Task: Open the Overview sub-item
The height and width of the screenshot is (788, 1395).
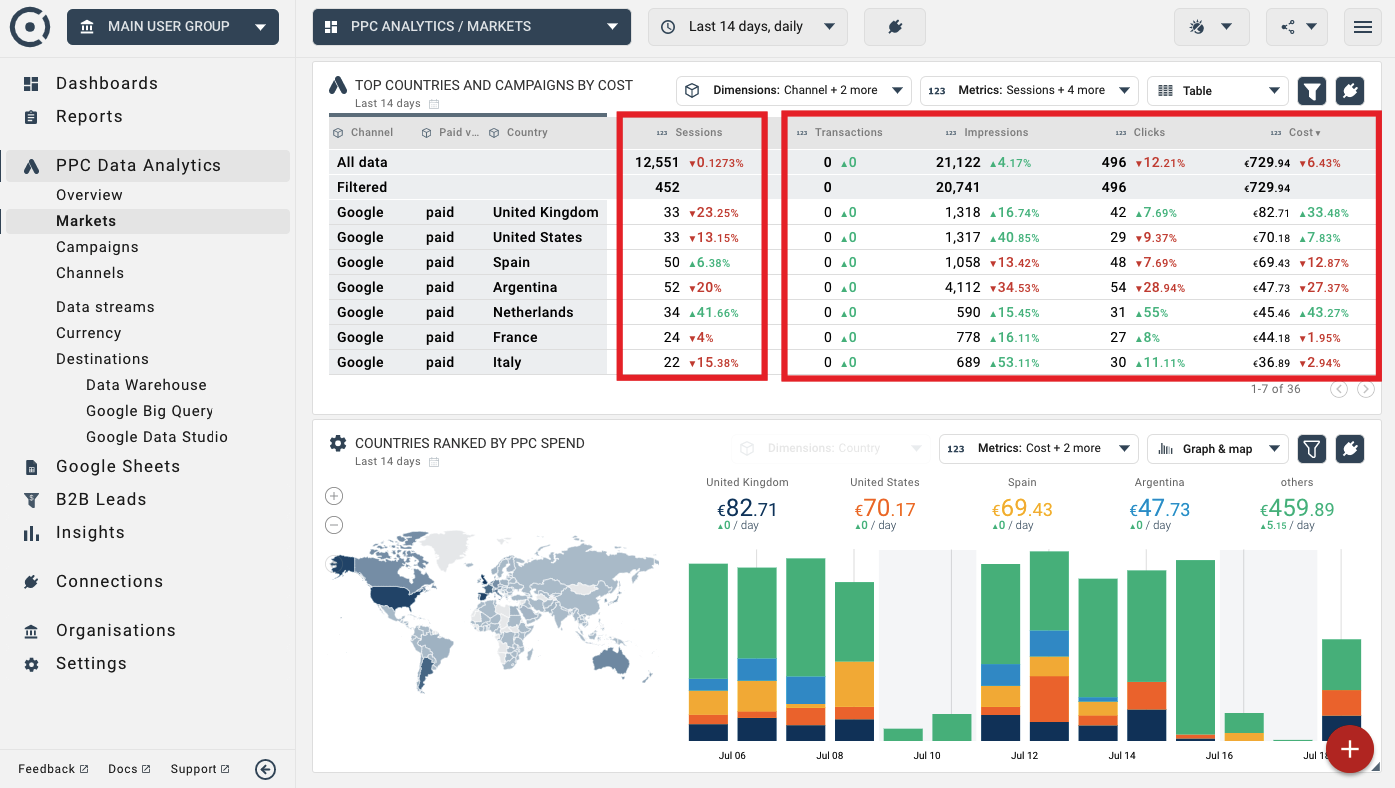Action: click(89, 195)
